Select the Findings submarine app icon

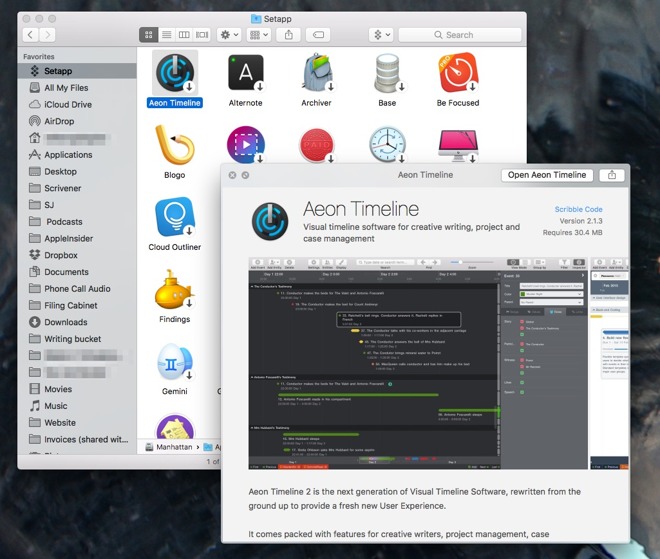click(x=174, y=290)
